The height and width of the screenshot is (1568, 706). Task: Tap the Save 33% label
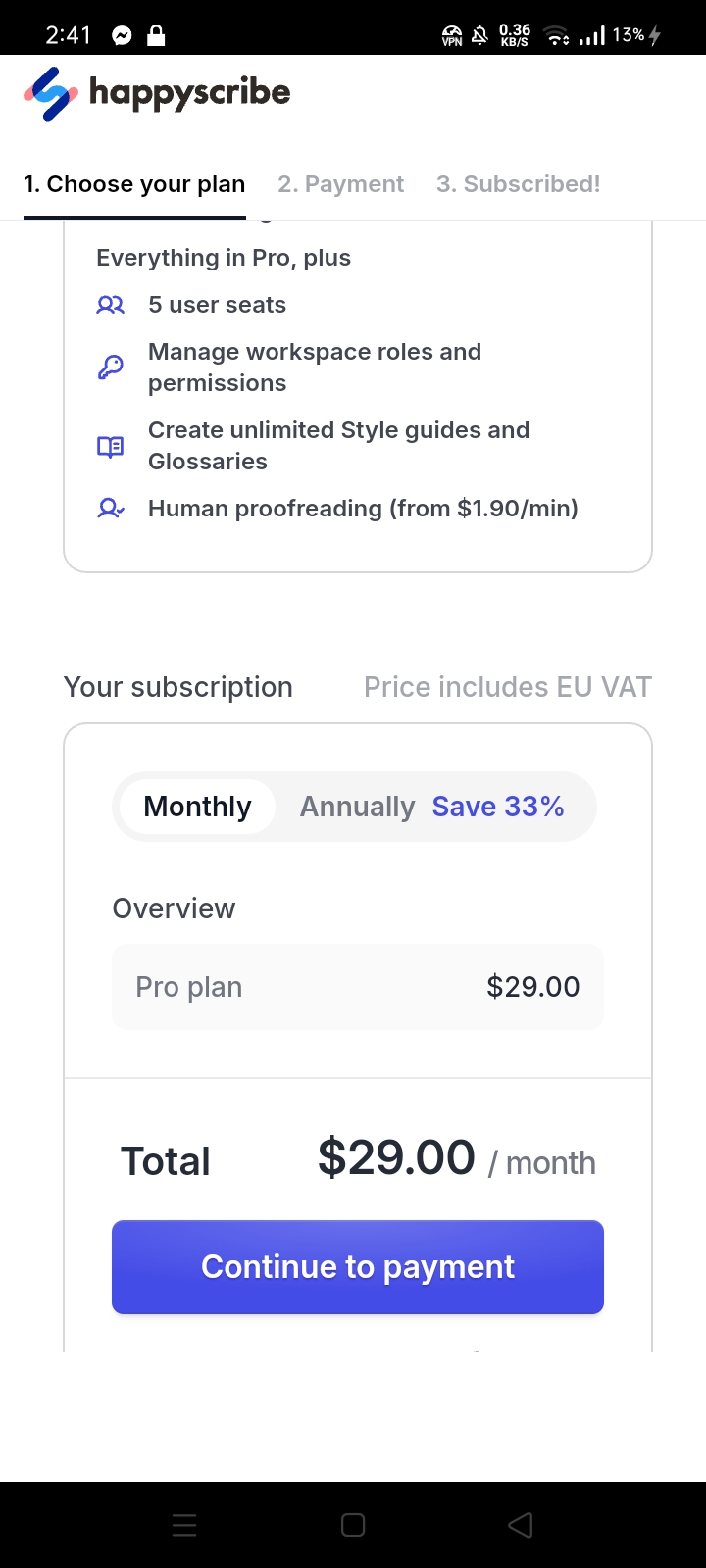[x=498, y=807]
